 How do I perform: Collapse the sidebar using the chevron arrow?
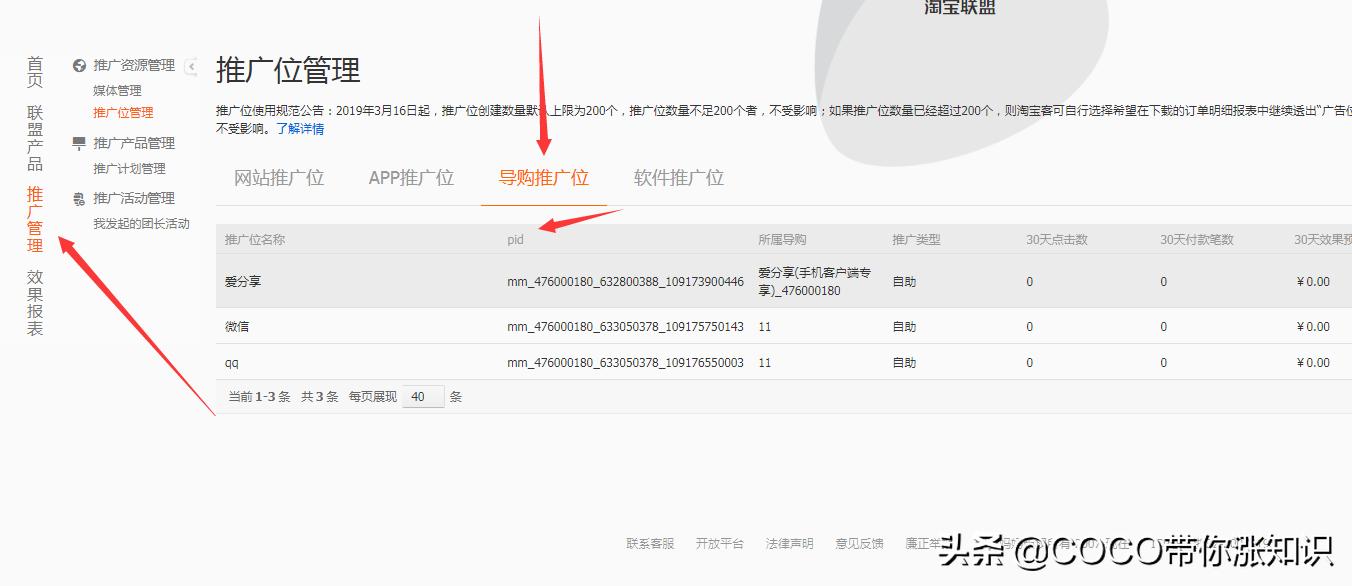pos(193,64)
